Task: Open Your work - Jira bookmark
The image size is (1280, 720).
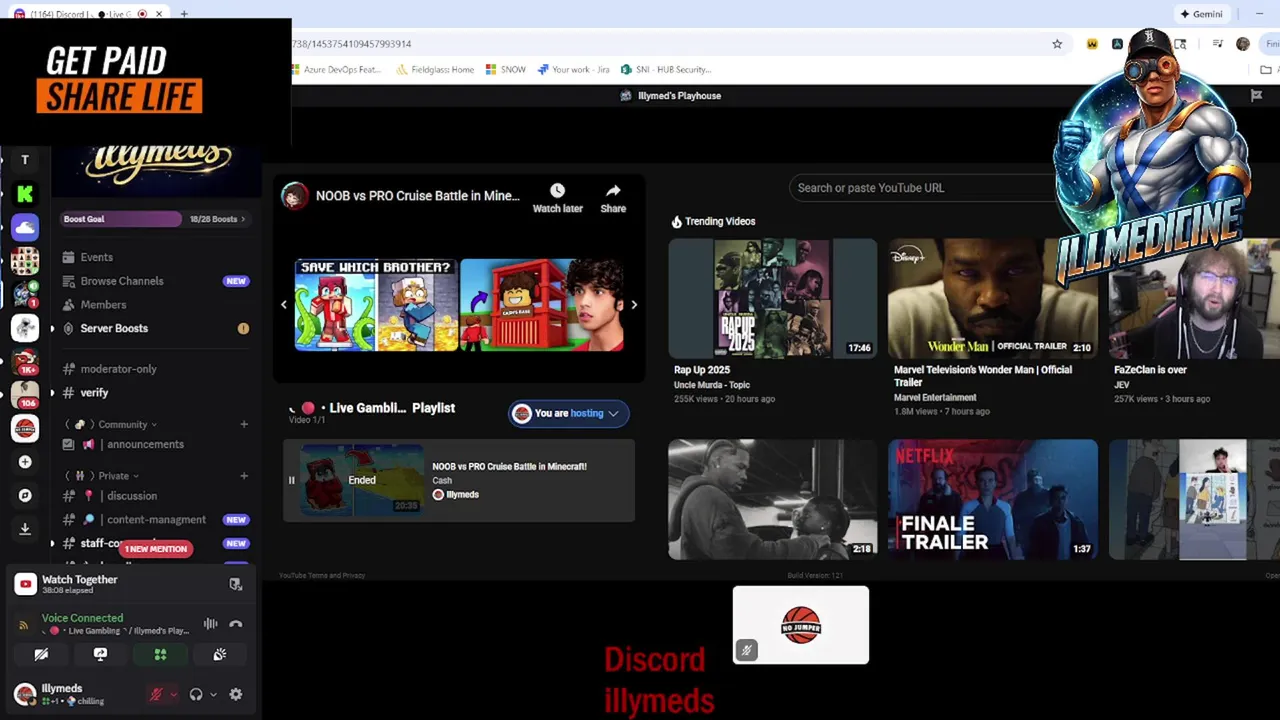Action: (573, 70)
